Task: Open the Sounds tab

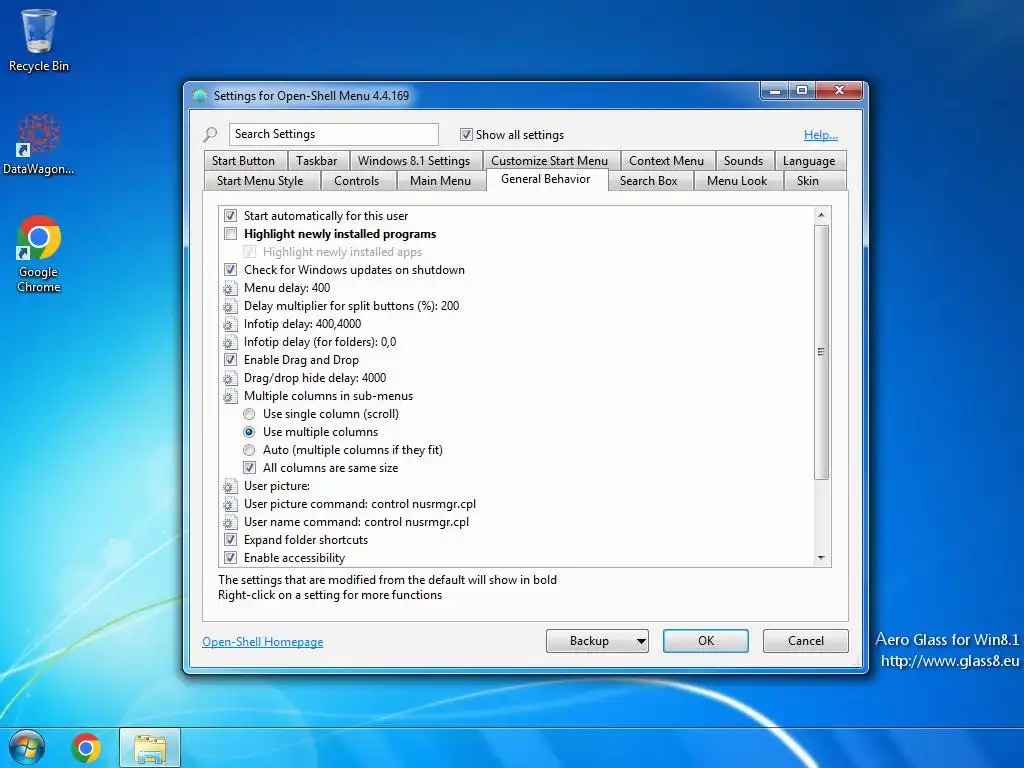Action: (x=743, y=161)
